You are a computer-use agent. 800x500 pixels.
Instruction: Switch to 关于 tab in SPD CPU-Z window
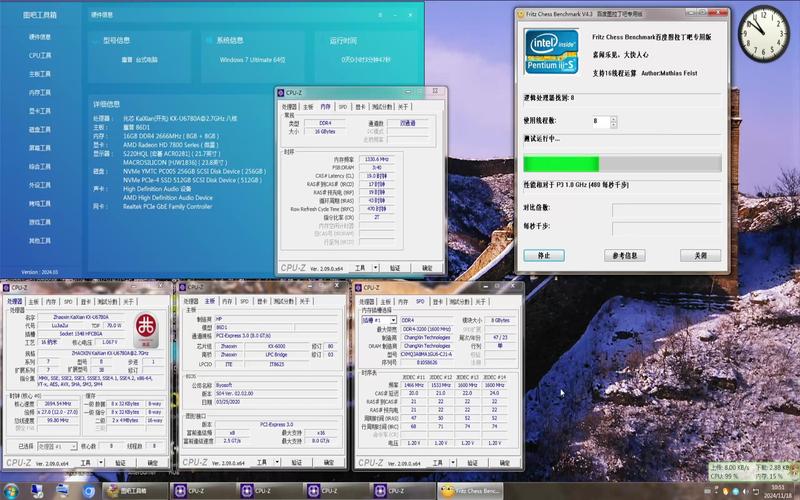[x=481, y=302]
